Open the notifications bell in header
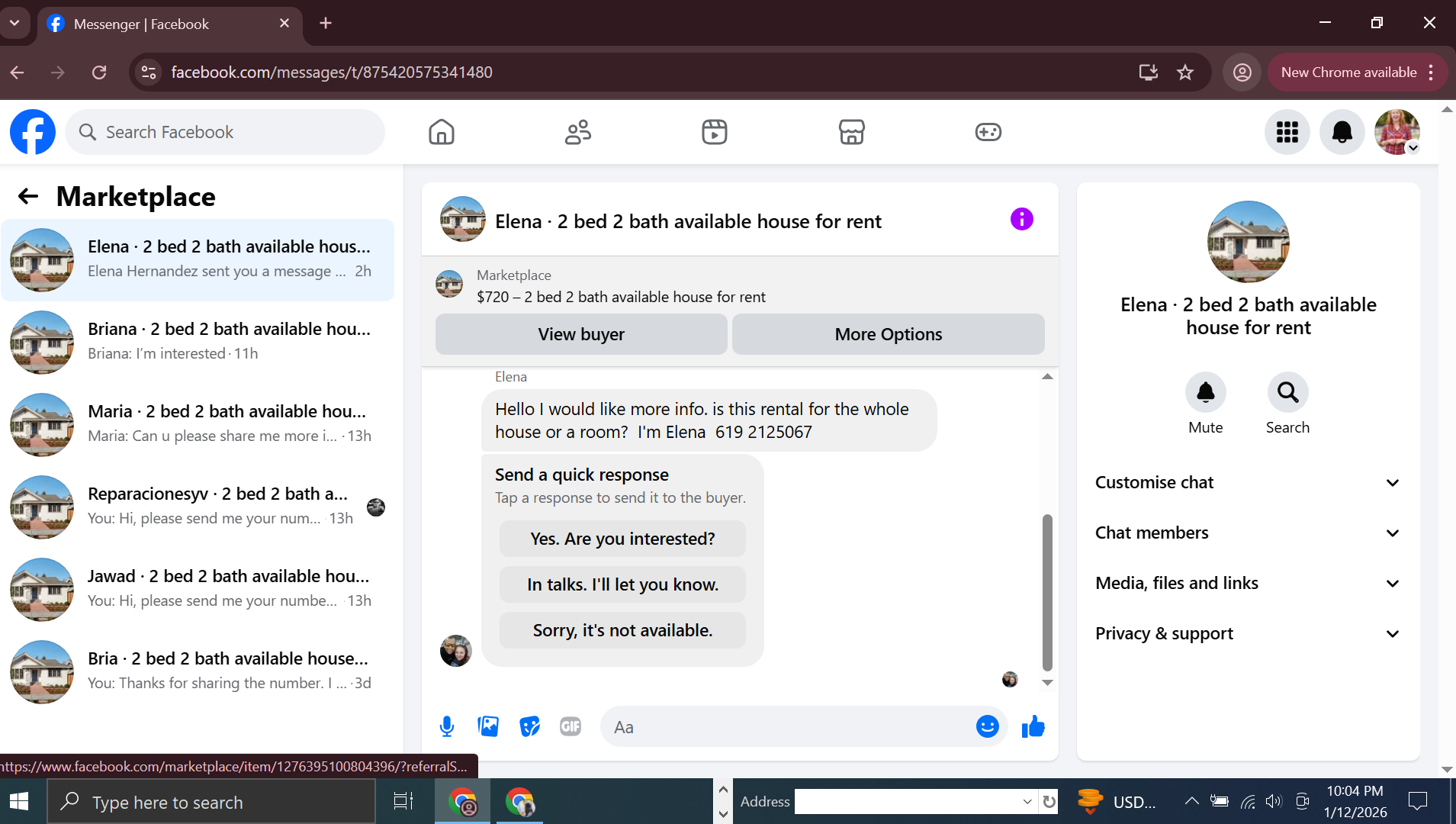Image resolution: width=1456 pixels, height=824 pixels. click(1342, 132)
